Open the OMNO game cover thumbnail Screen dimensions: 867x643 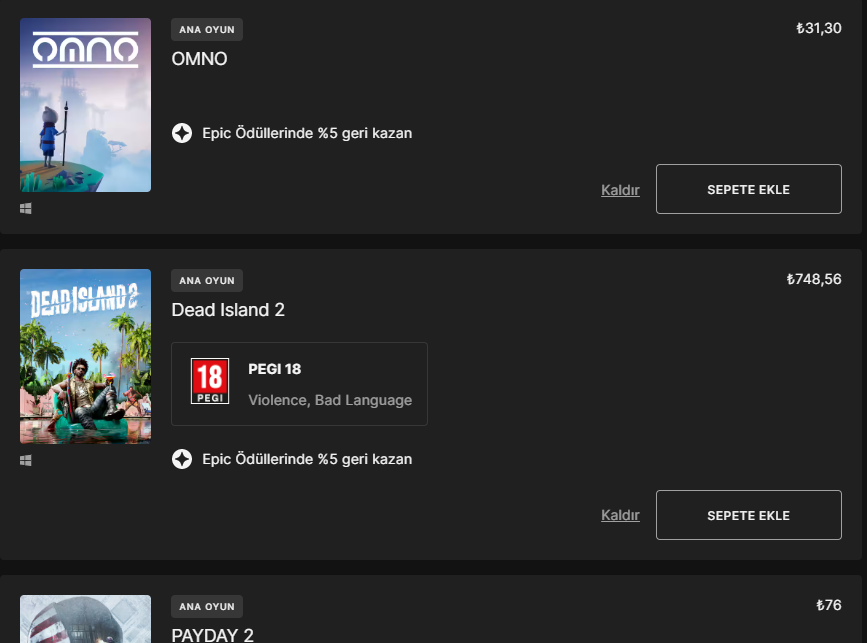pos(85,105)
